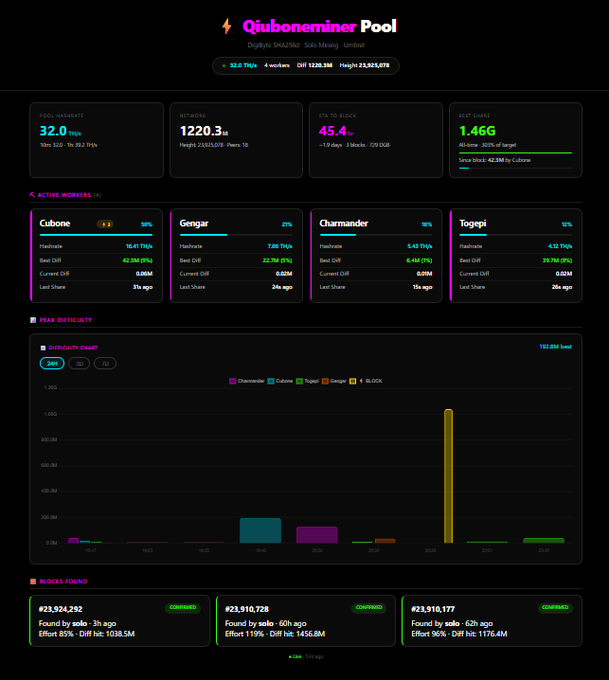Screen dimensions: 609x680
Task: Click the tall yellow BLOCK bar in chart
Action: click(x=449, y=476)
